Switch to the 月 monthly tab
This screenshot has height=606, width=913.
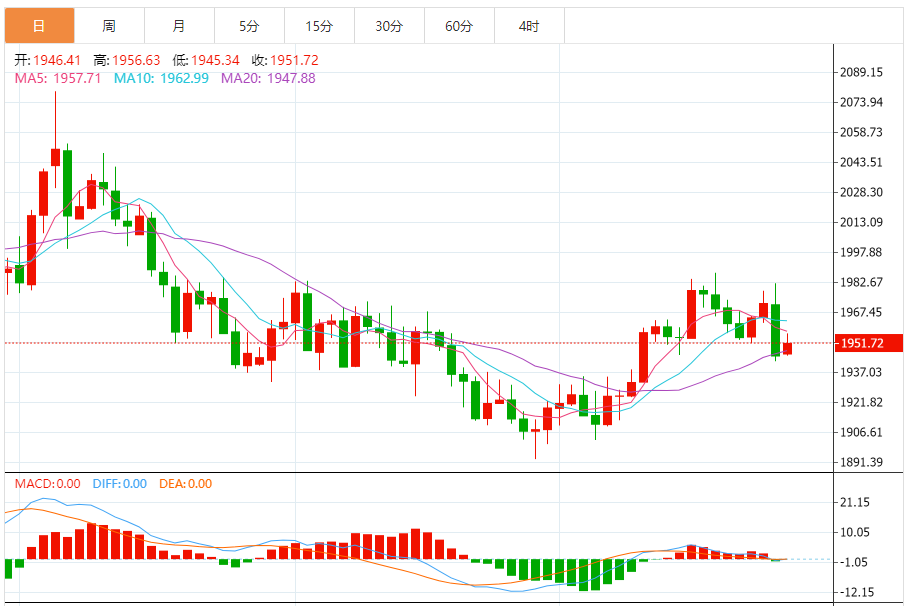click(x=179, y=26)
